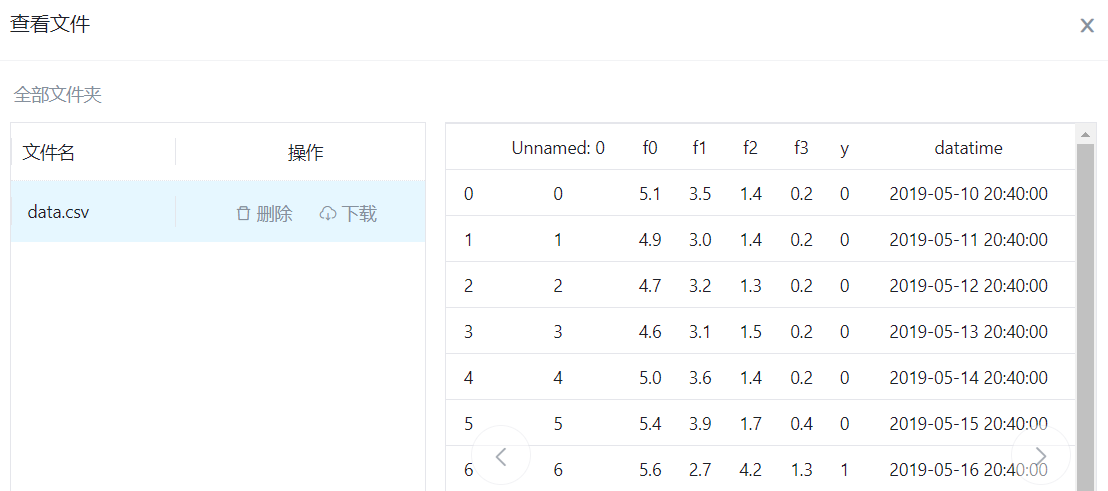Click the y column header
Screen dimensions: 1108x491
coord(845,148)
